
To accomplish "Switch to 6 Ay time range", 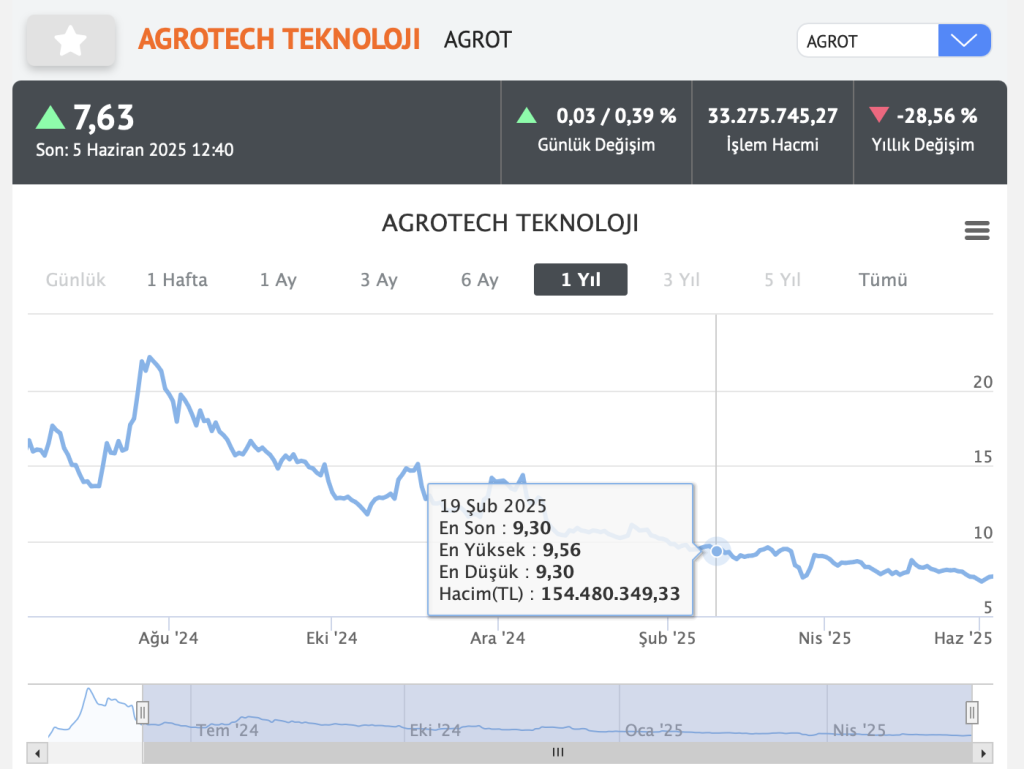I will click(480, 280).
